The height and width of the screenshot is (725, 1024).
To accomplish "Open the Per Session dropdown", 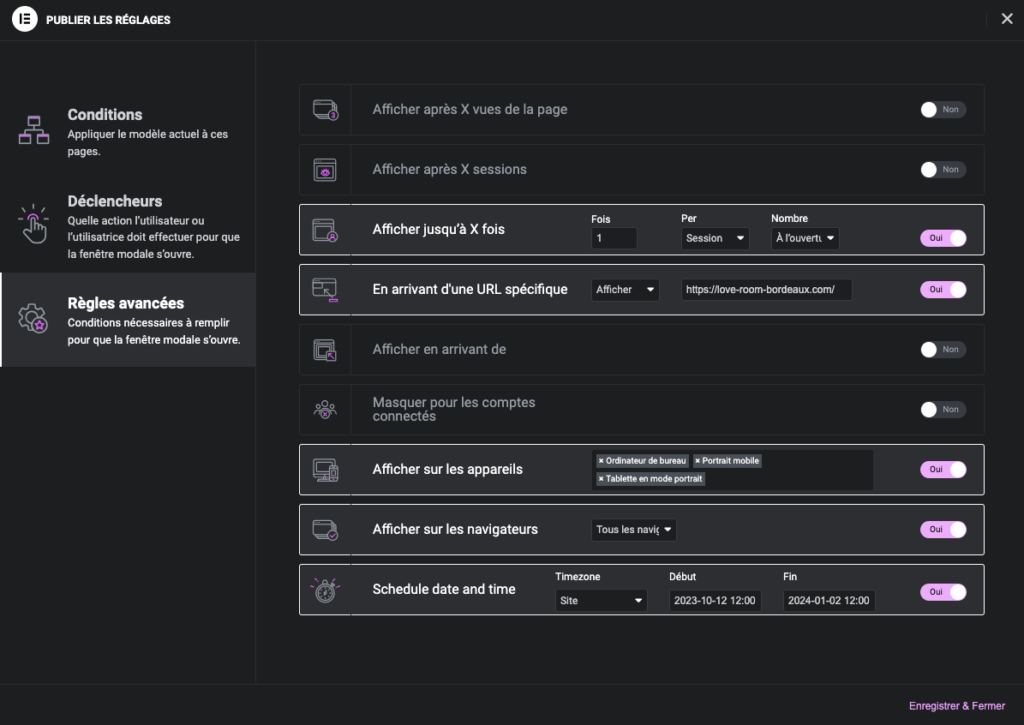I will (x=715, y=238).
